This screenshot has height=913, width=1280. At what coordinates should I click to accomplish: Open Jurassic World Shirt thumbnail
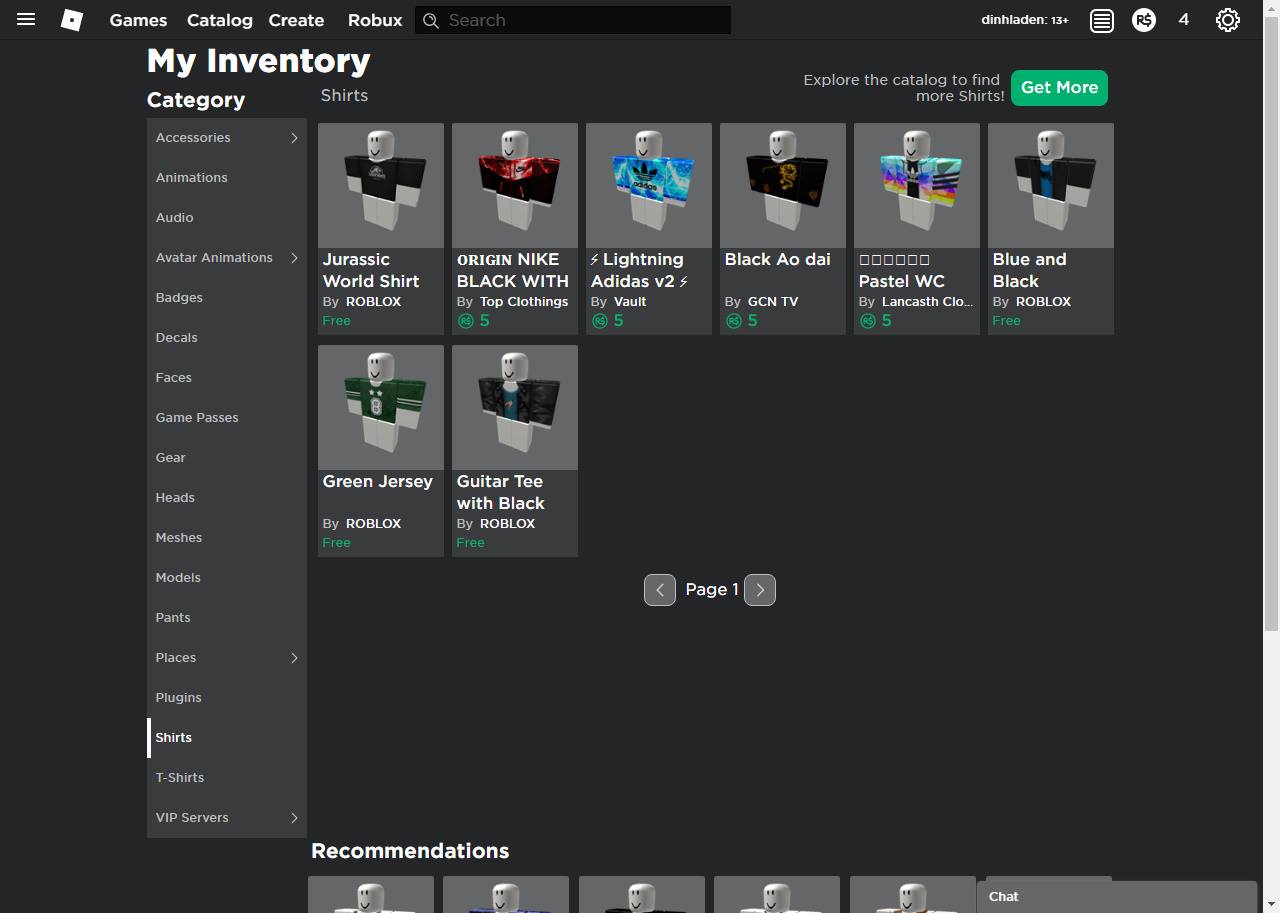pos(381,185)
